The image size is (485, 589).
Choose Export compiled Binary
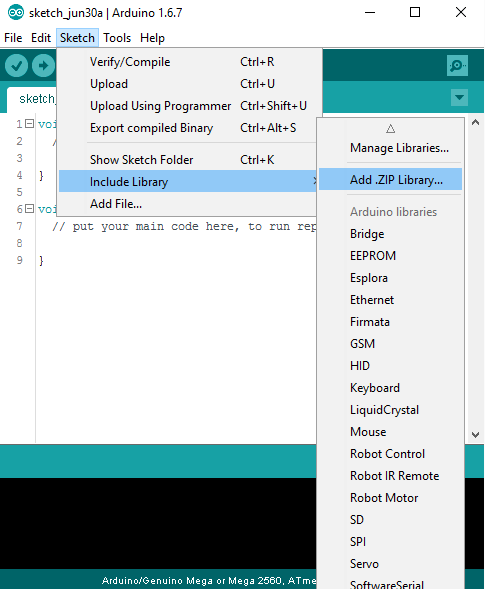click(187, 128)
